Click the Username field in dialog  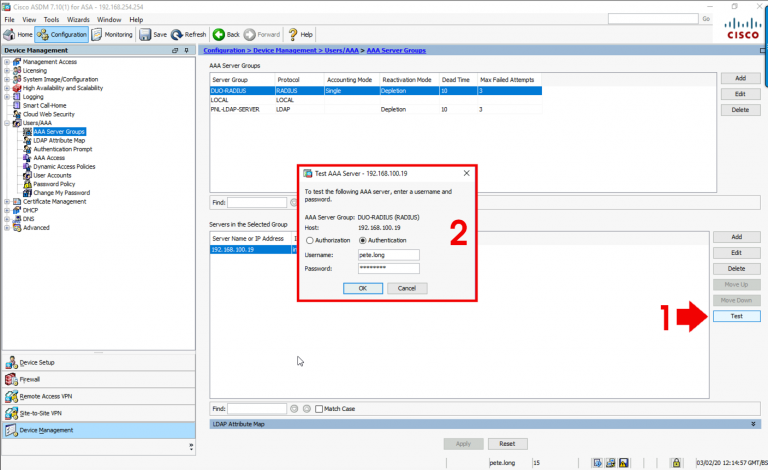388,255
